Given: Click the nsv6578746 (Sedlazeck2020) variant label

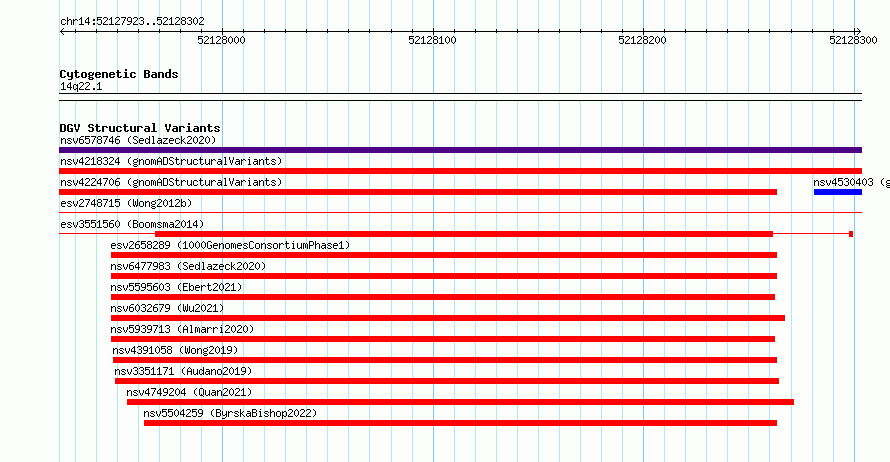Looking at the screenshot, I should [x=138, y=140].
